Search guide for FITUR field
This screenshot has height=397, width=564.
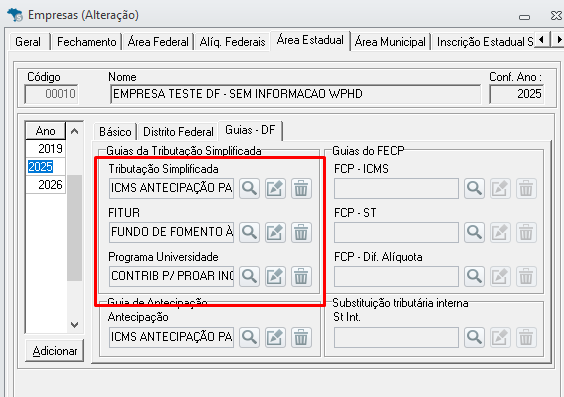pos(249,232)
